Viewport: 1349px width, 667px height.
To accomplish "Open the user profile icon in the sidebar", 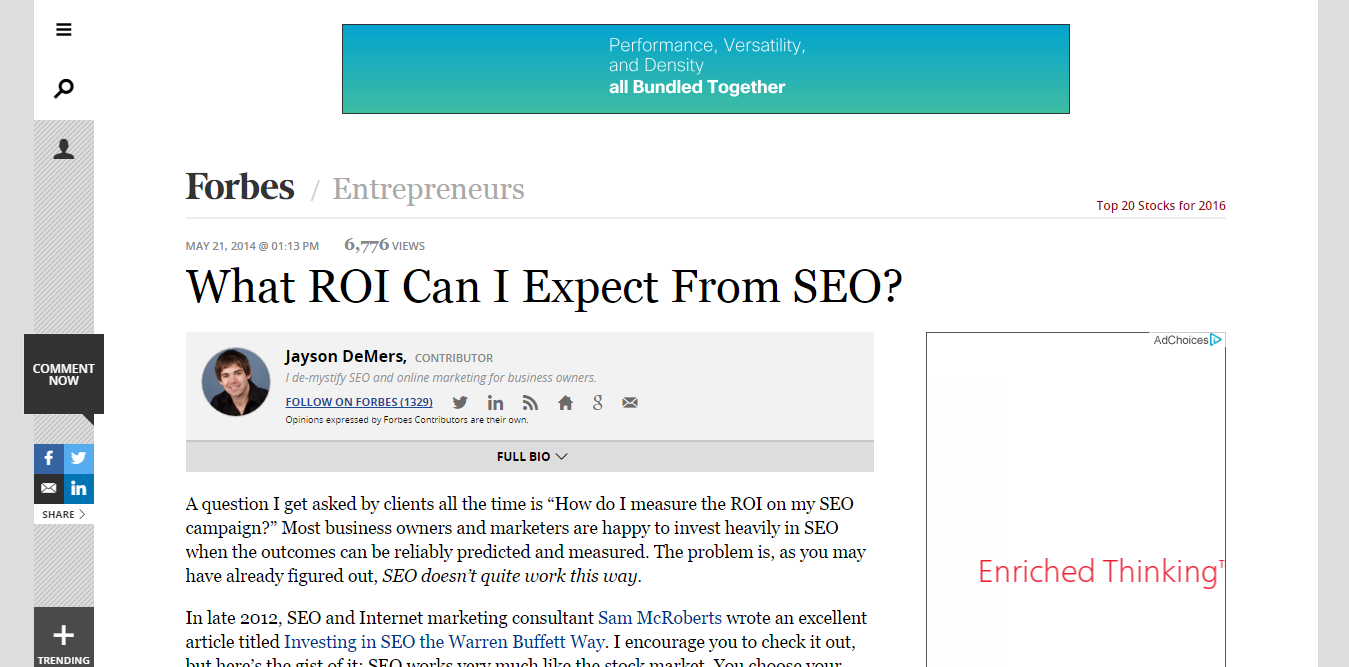I will tap(63, 148).
